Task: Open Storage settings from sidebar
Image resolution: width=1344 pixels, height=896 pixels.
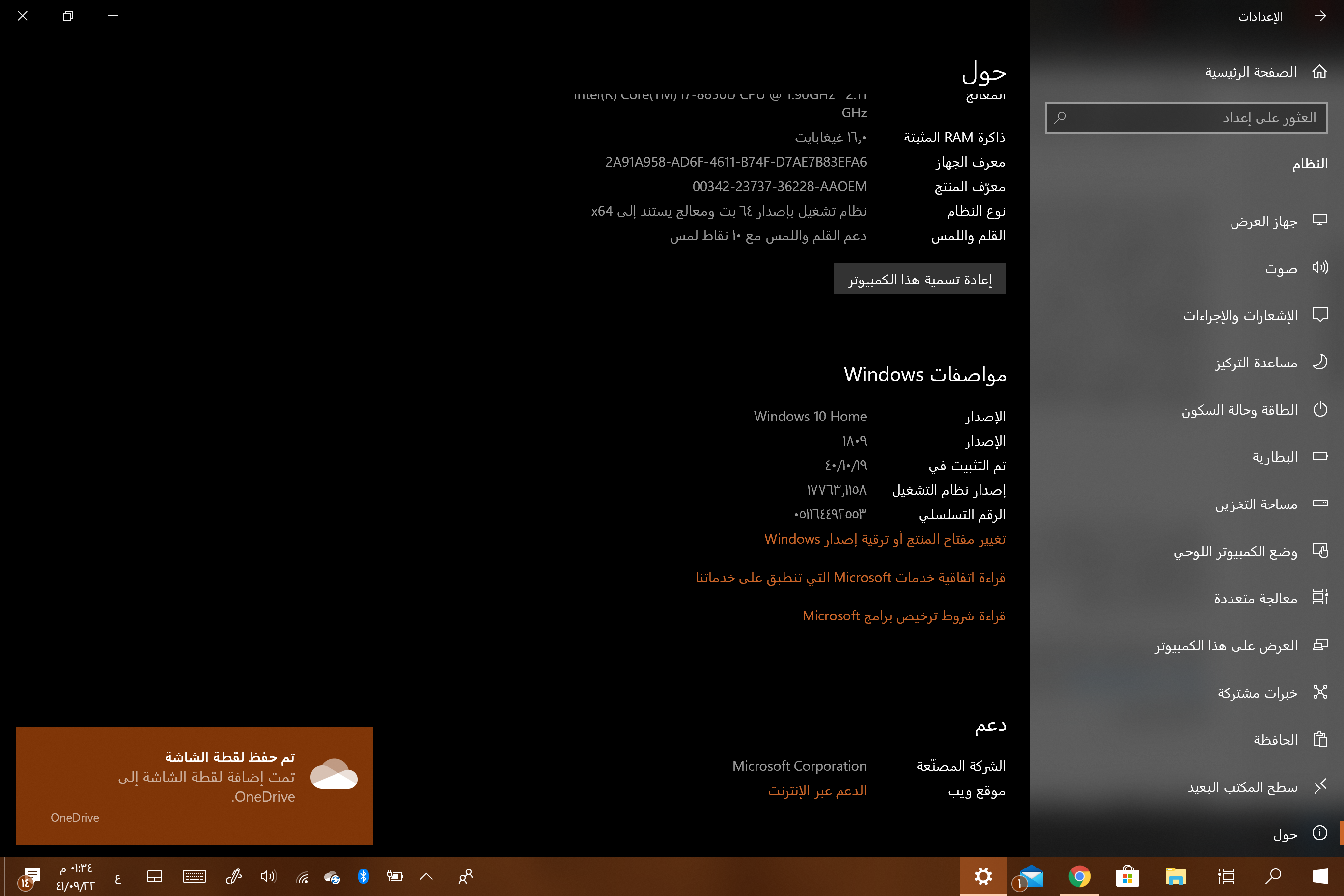Action: point(1256,504)
